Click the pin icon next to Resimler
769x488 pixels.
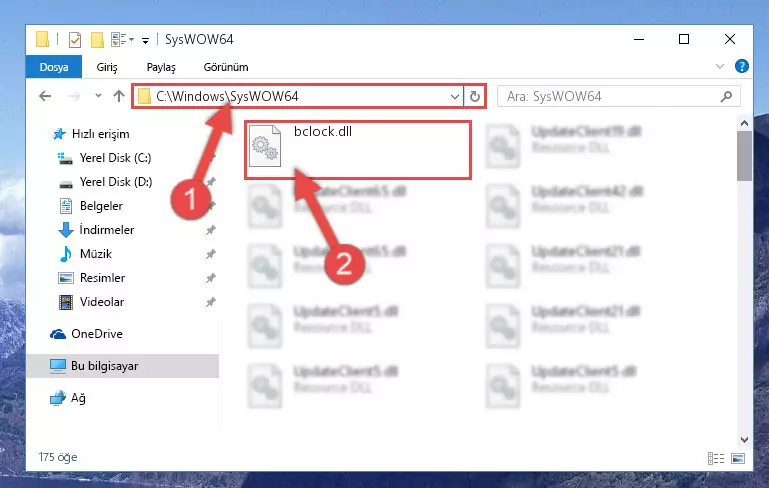click(210, 278)
